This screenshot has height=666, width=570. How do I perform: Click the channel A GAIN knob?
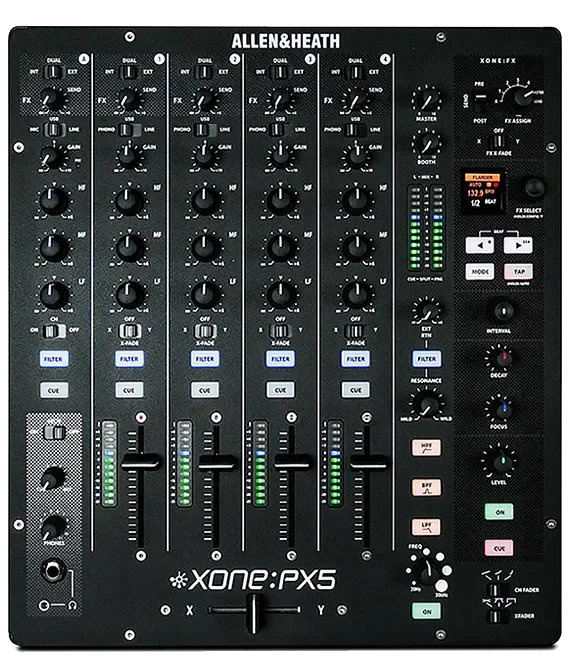(52, 157)
